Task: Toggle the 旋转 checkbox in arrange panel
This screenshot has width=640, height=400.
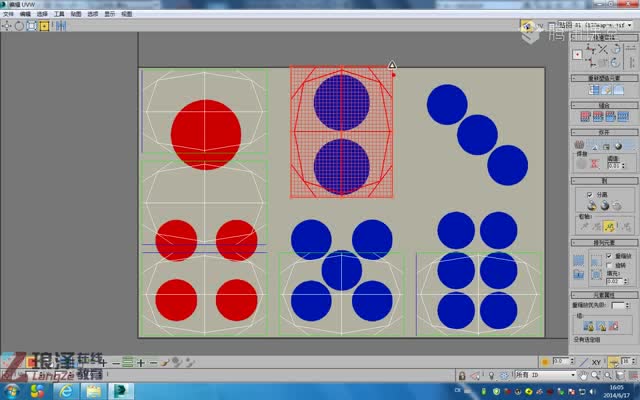Action: pos(609,267)
